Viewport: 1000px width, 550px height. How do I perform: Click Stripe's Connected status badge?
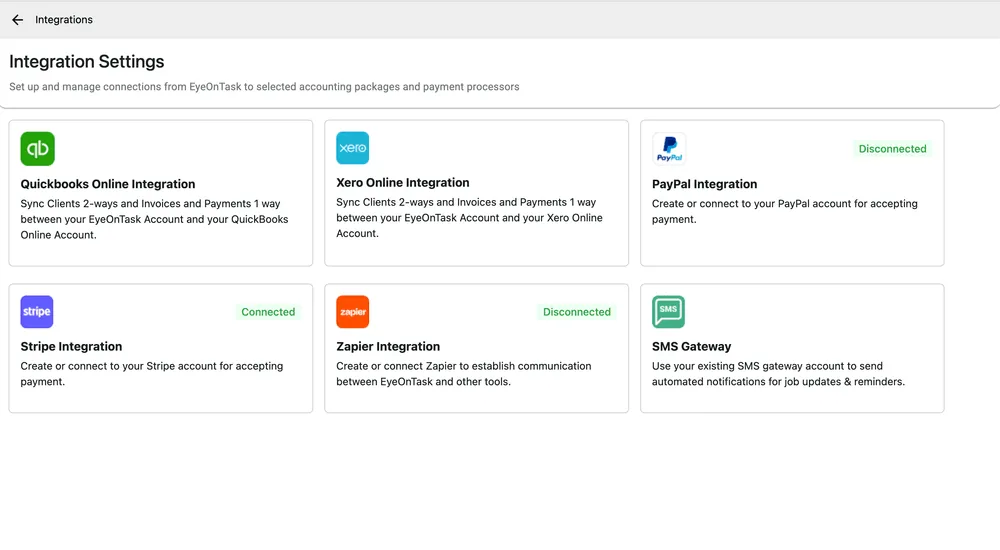(268, 312)
